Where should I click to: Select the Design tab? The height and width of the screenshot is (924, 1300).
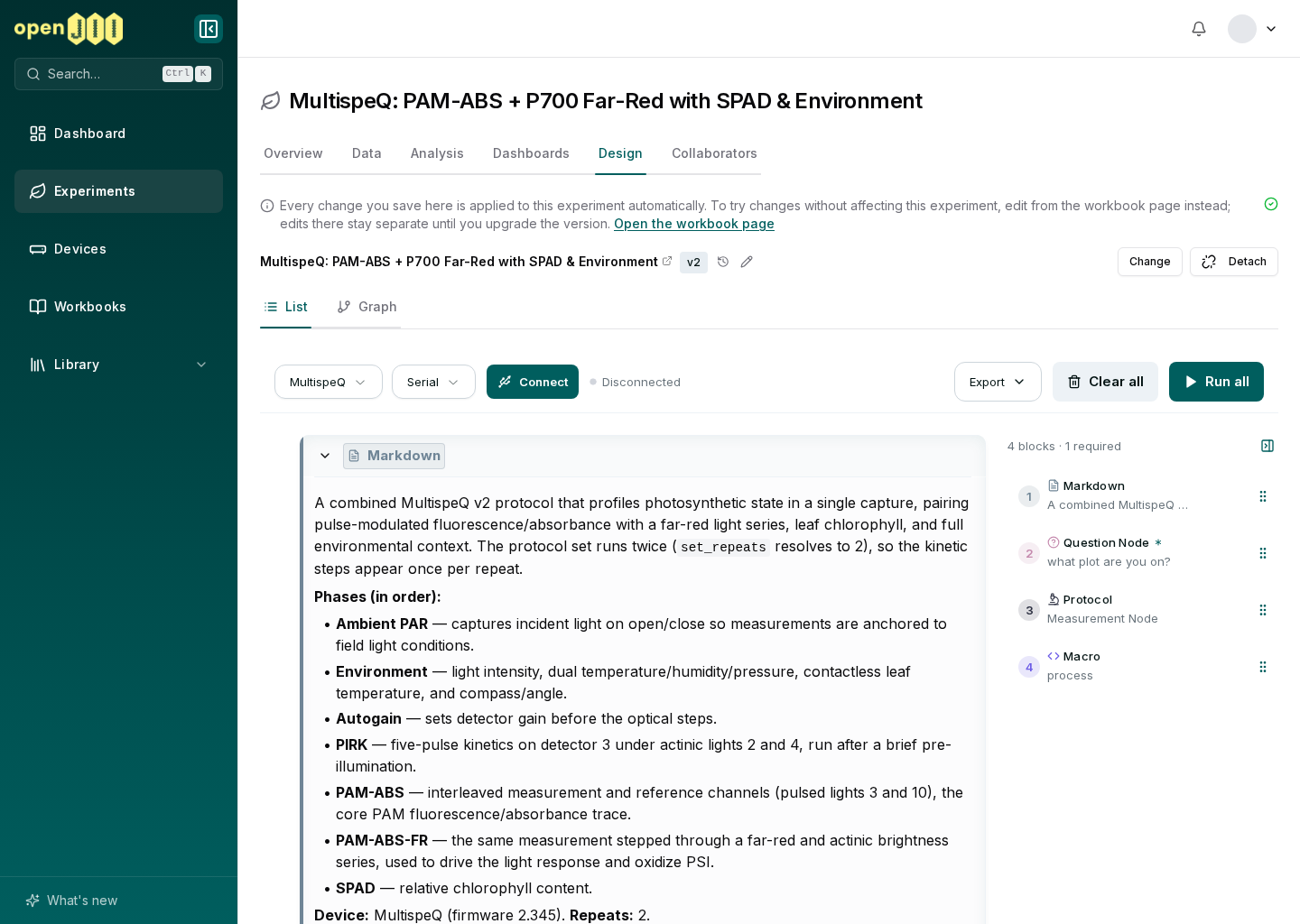click(x=620, y=153)
